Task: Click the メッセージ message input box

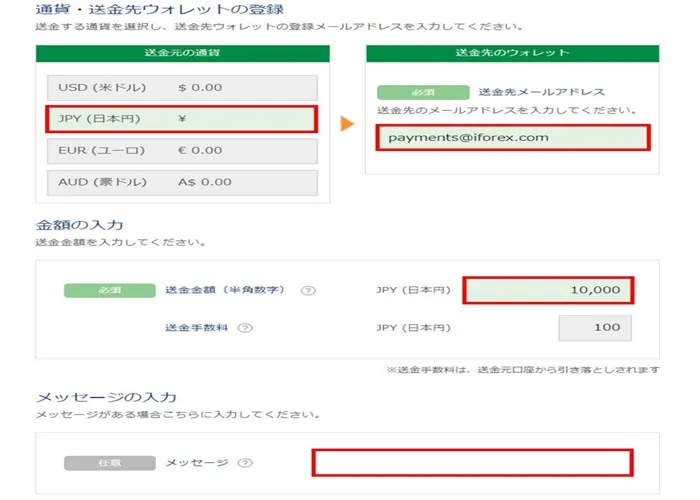Action: click(x=472, y=462)
